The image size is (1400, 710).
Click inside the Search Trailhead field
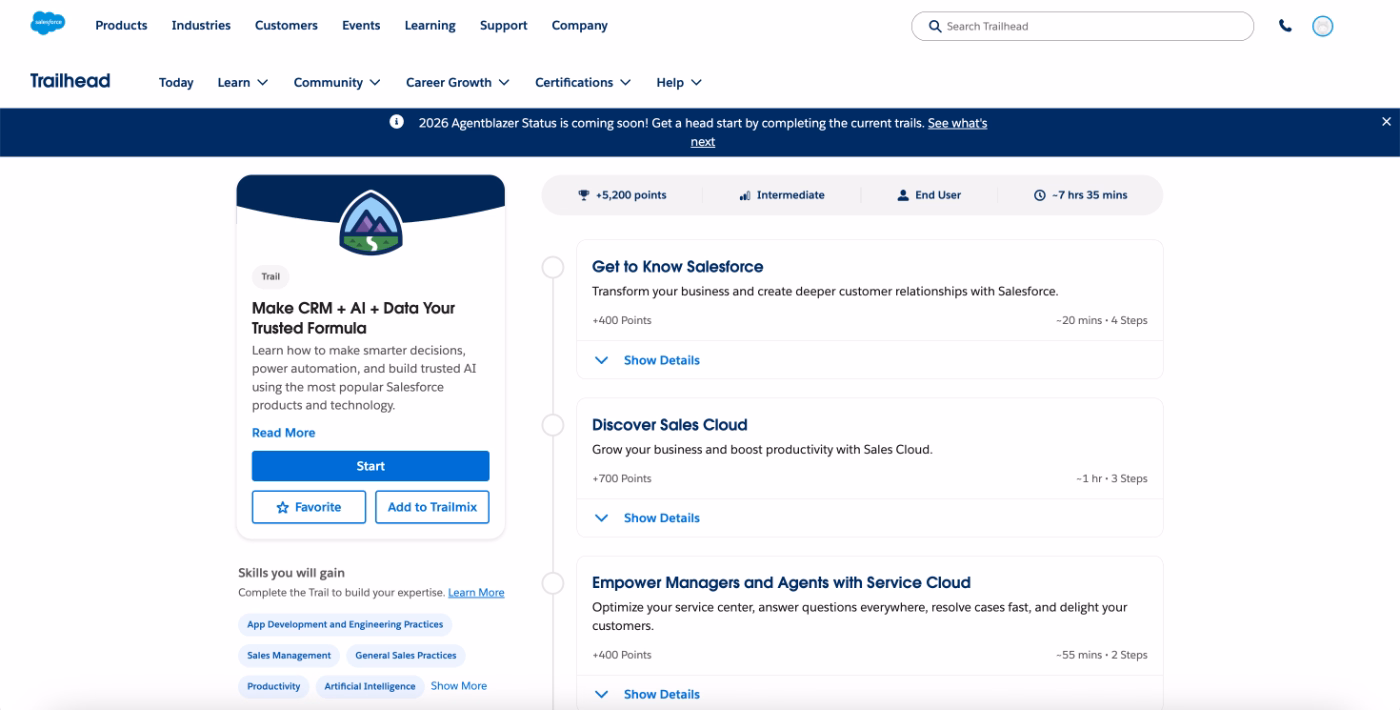coord(1082,26)
